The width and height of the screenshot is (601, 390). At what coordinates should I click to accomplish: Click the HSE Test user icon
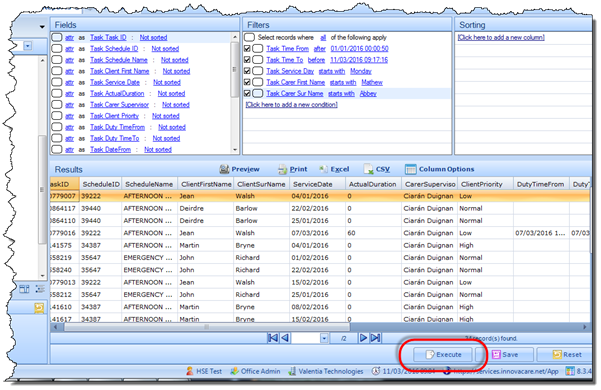point(190,371)
